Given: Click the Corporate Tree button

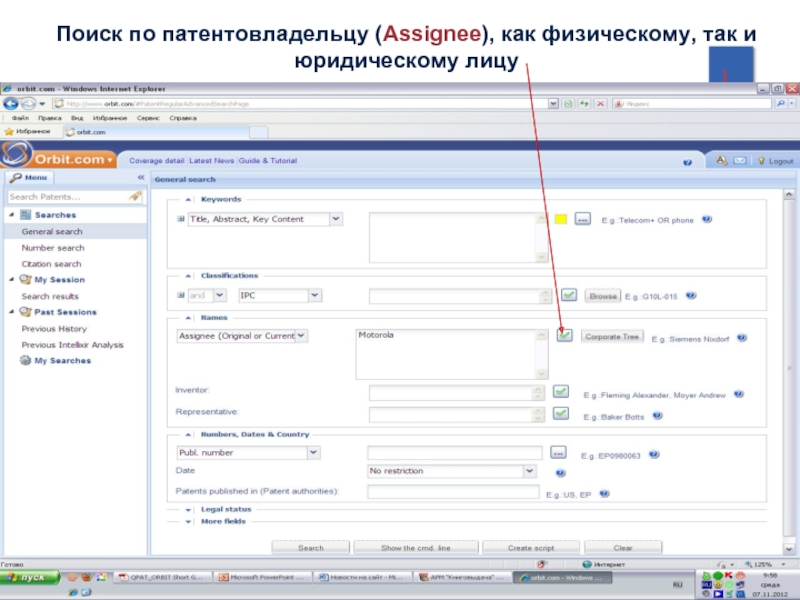Looking at the screenshot, I should point(611,337).
